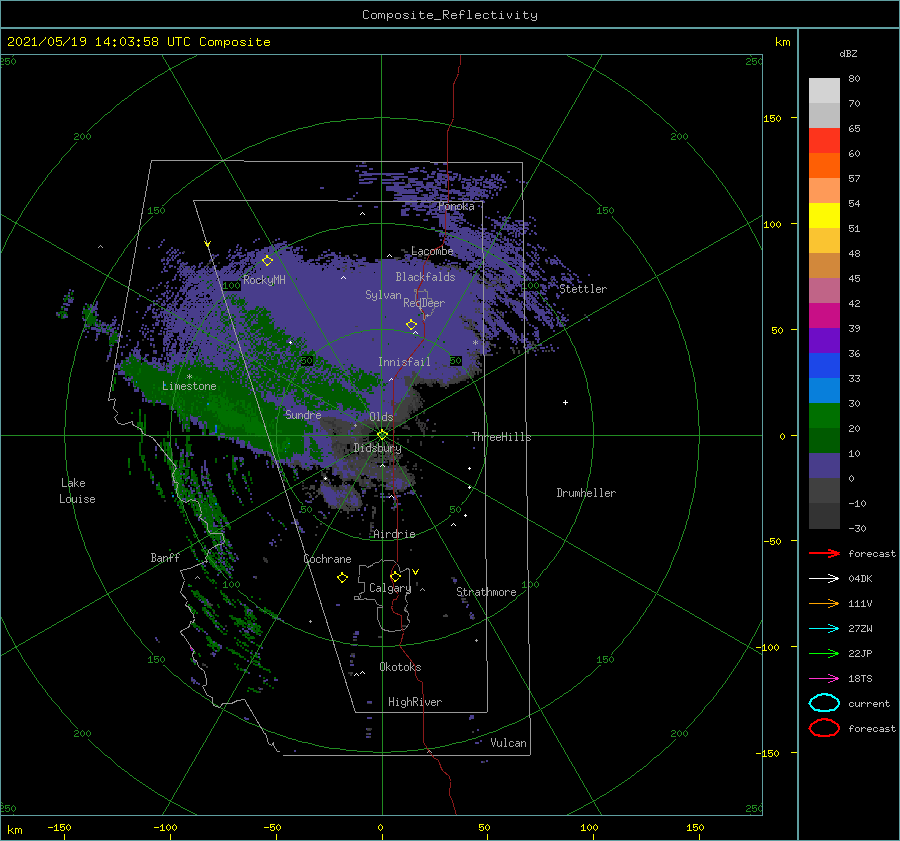Click purple swatch between 10 and 0 dBZ
This screenshot has width=900, height=841.
[x=824, y=465]
